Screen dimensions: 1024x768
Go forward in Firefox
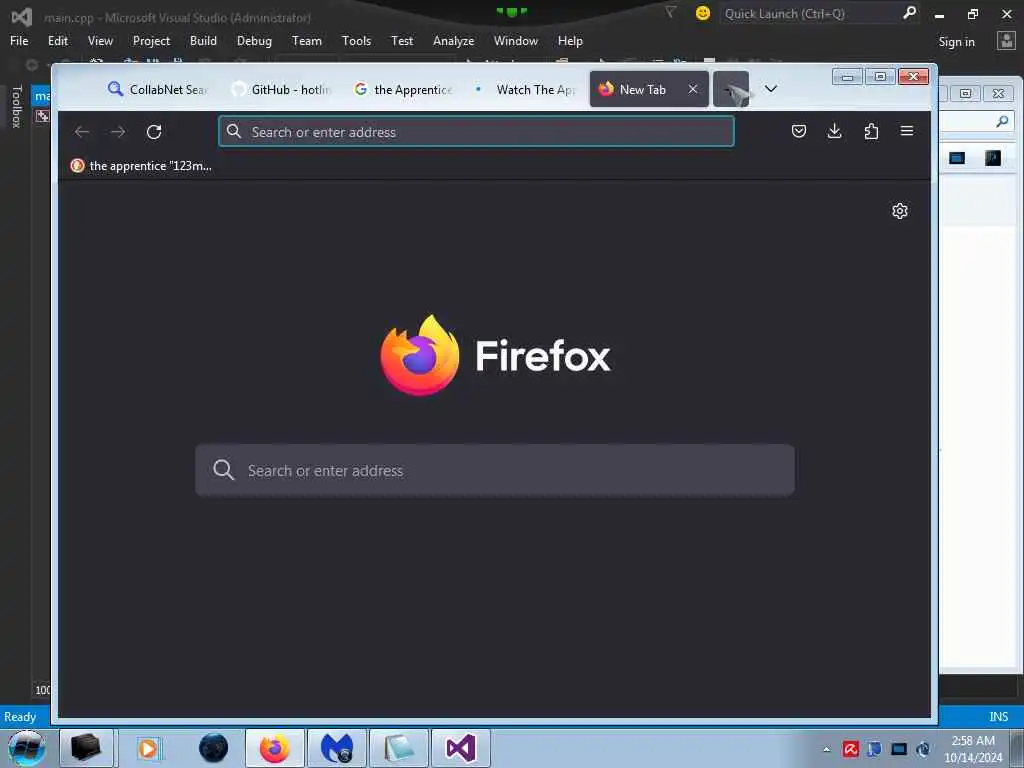118,132
